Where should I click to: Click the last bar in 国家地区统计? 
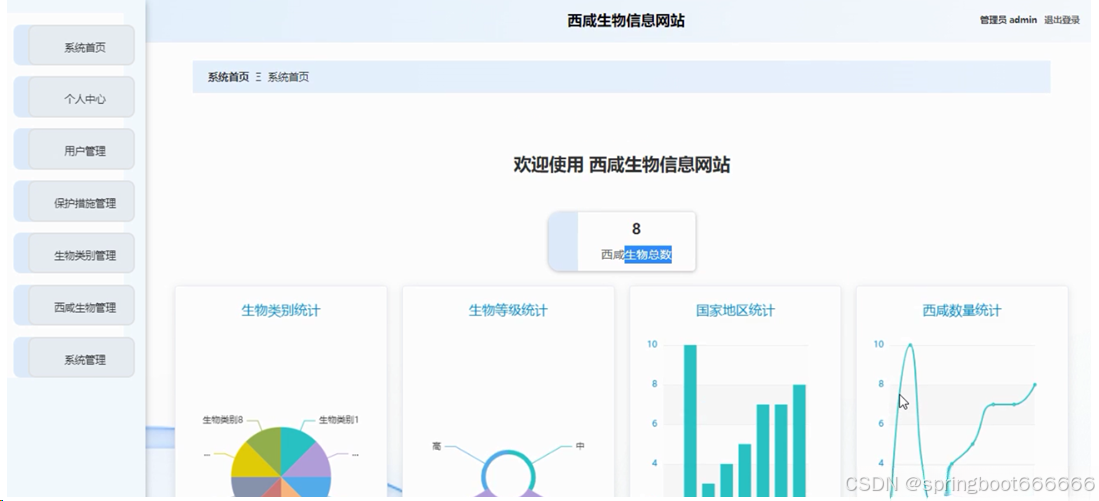(x=799, y=440)
